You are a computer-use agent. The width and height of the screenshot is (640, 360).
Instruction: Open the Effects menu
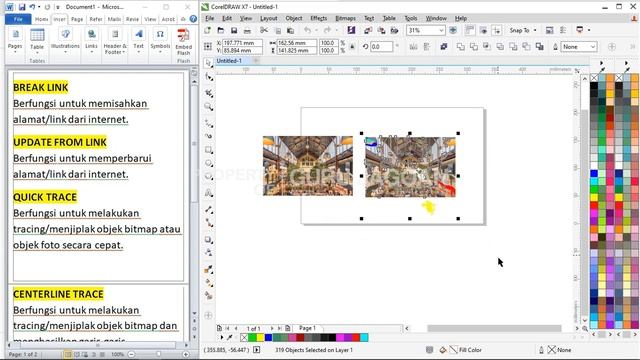pos(318,18)
